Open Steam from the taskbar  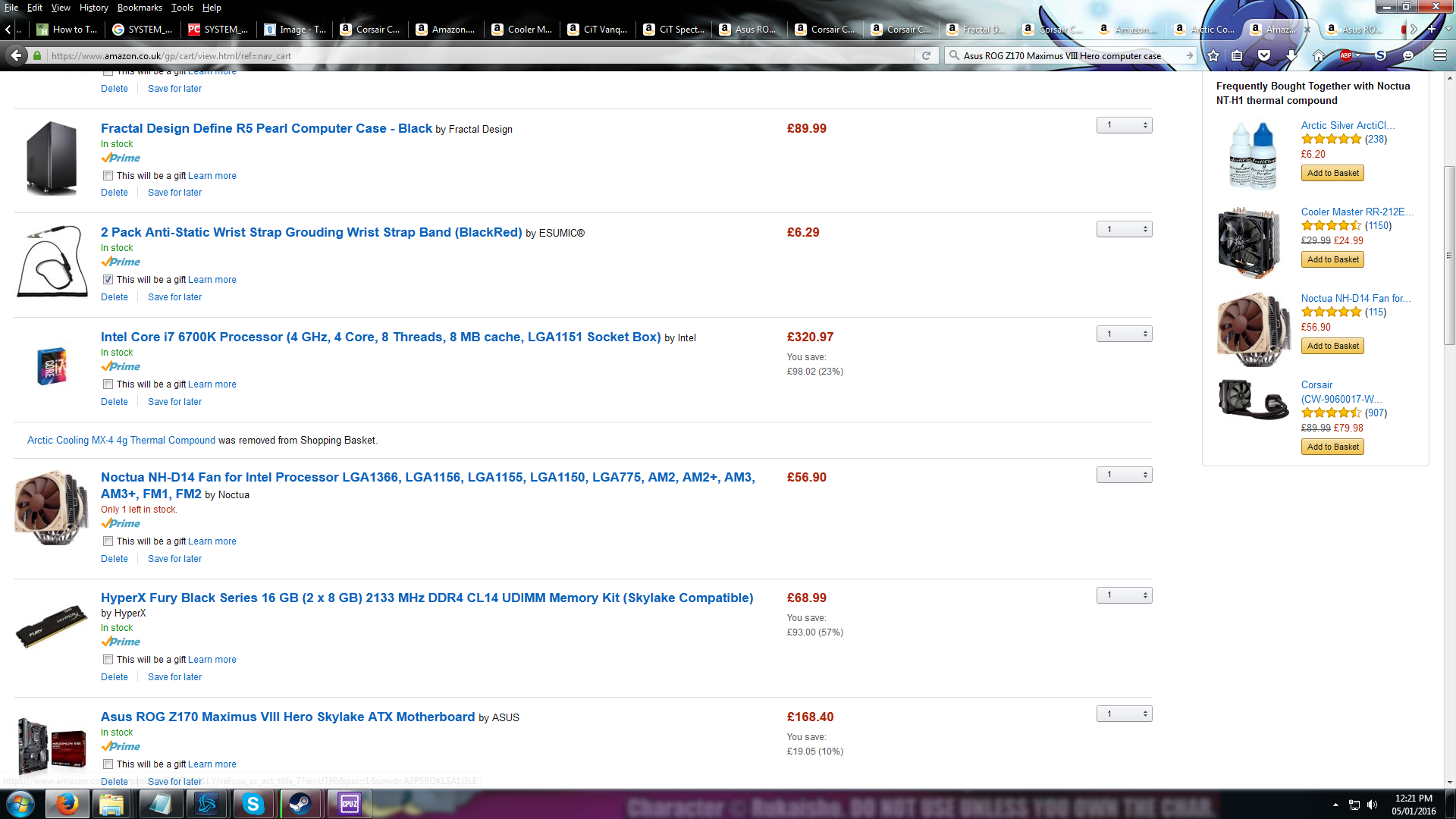pos(300,804)
